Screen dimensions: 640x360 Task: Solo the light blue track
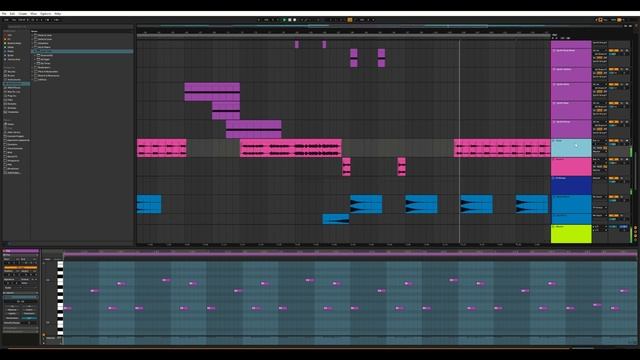coord(622,141)
